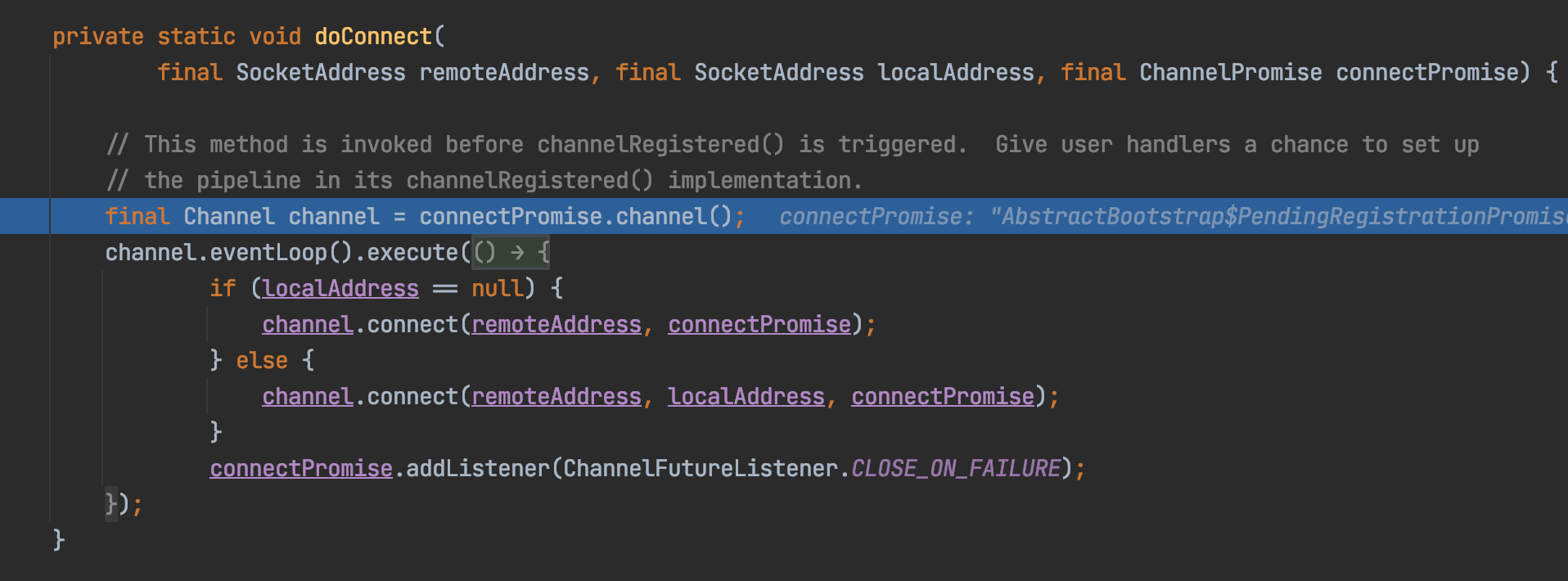
Task: Click the underlined connectPromise before addListener
Action: tap(301, 469)
